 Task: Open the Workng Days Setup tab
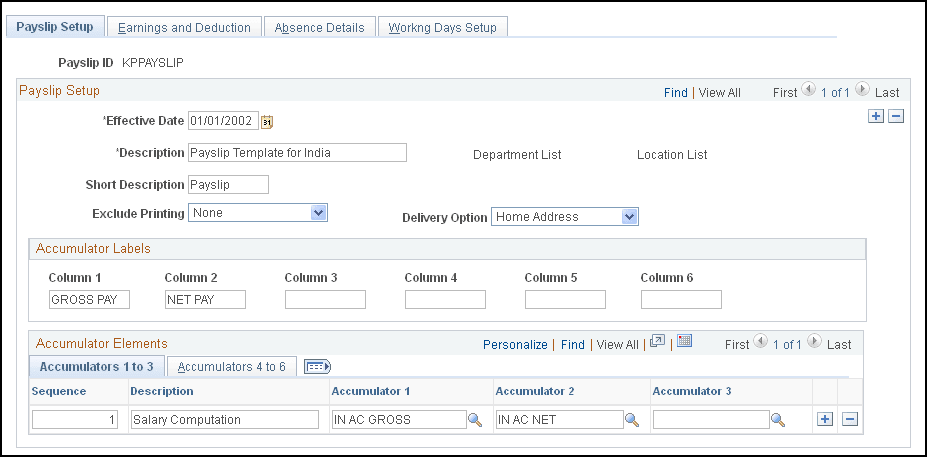442,28
